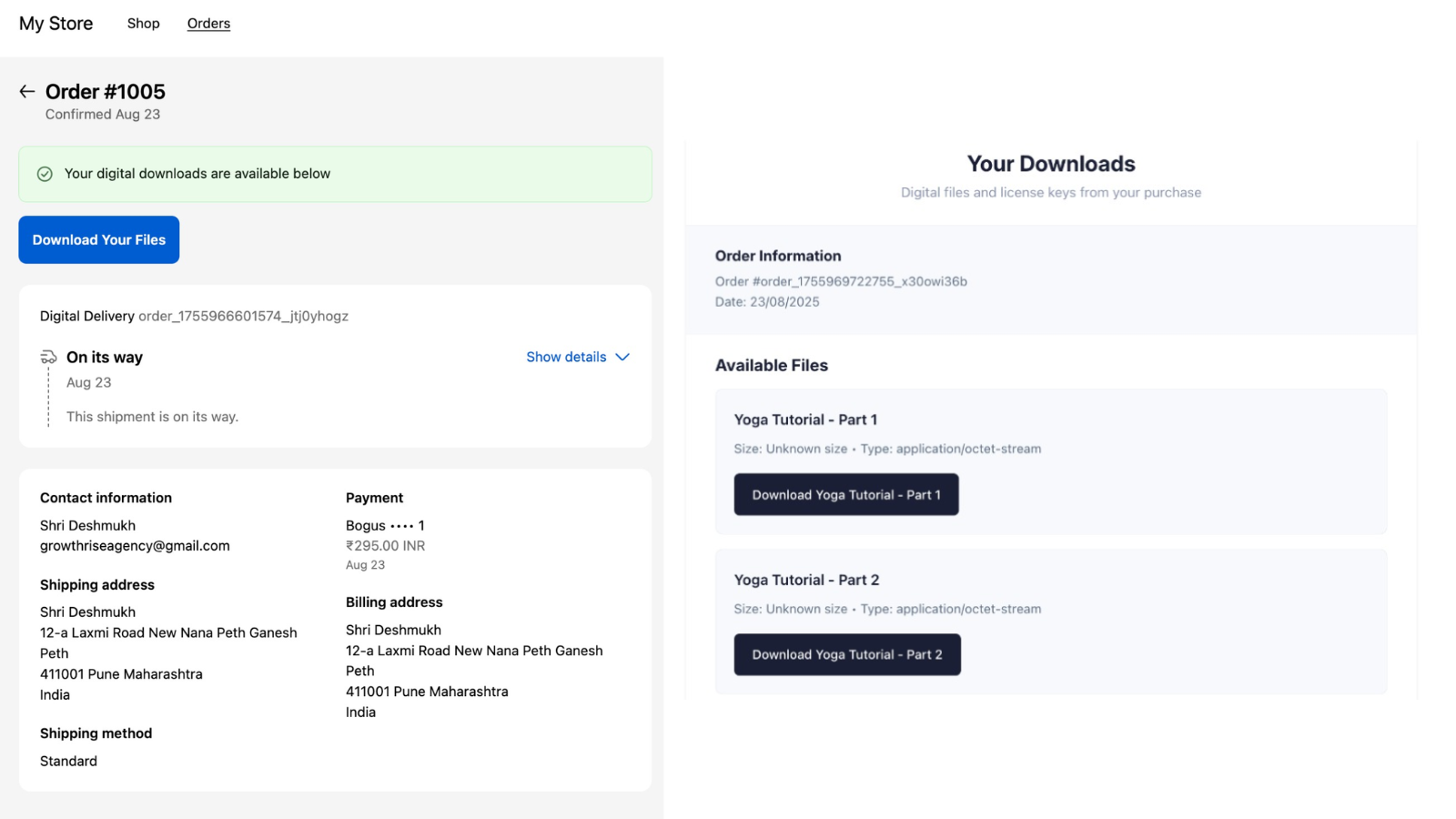Click the Billing address heading
This screenshot has width=1456, height=819.
(x=394, y=602)
